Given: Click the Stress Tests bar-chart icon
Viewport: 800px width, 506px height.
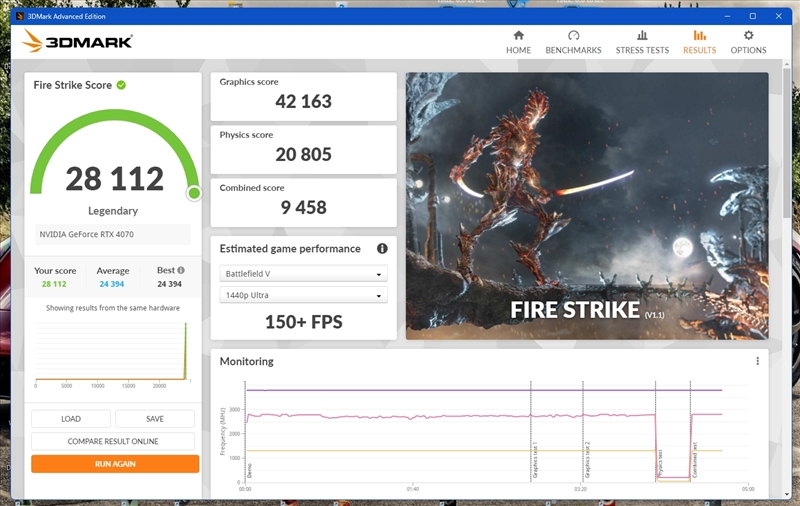Looking at the screenshot, I should click(642, 36).
